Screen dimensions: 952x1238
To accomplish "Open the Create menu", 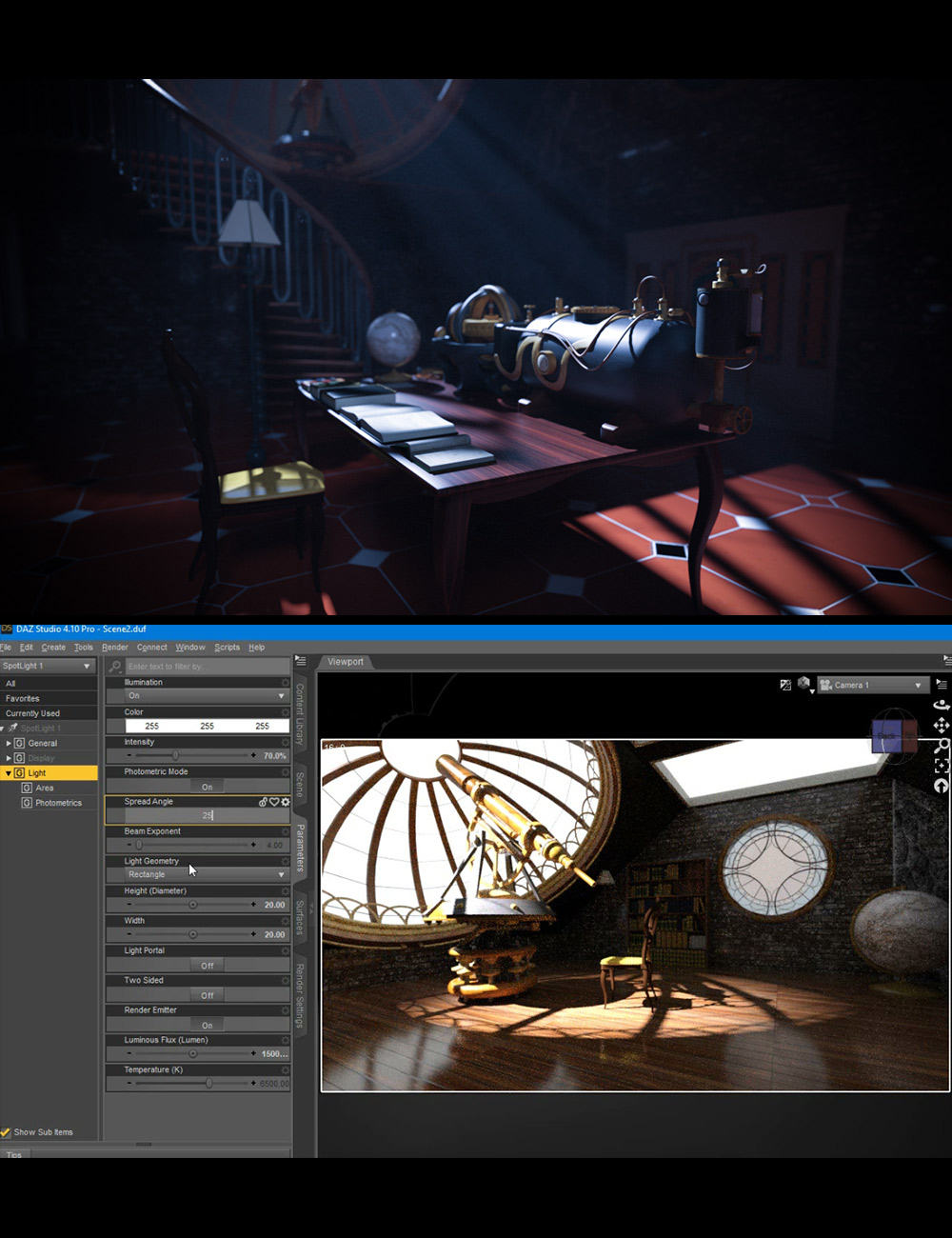I will 53,648.
